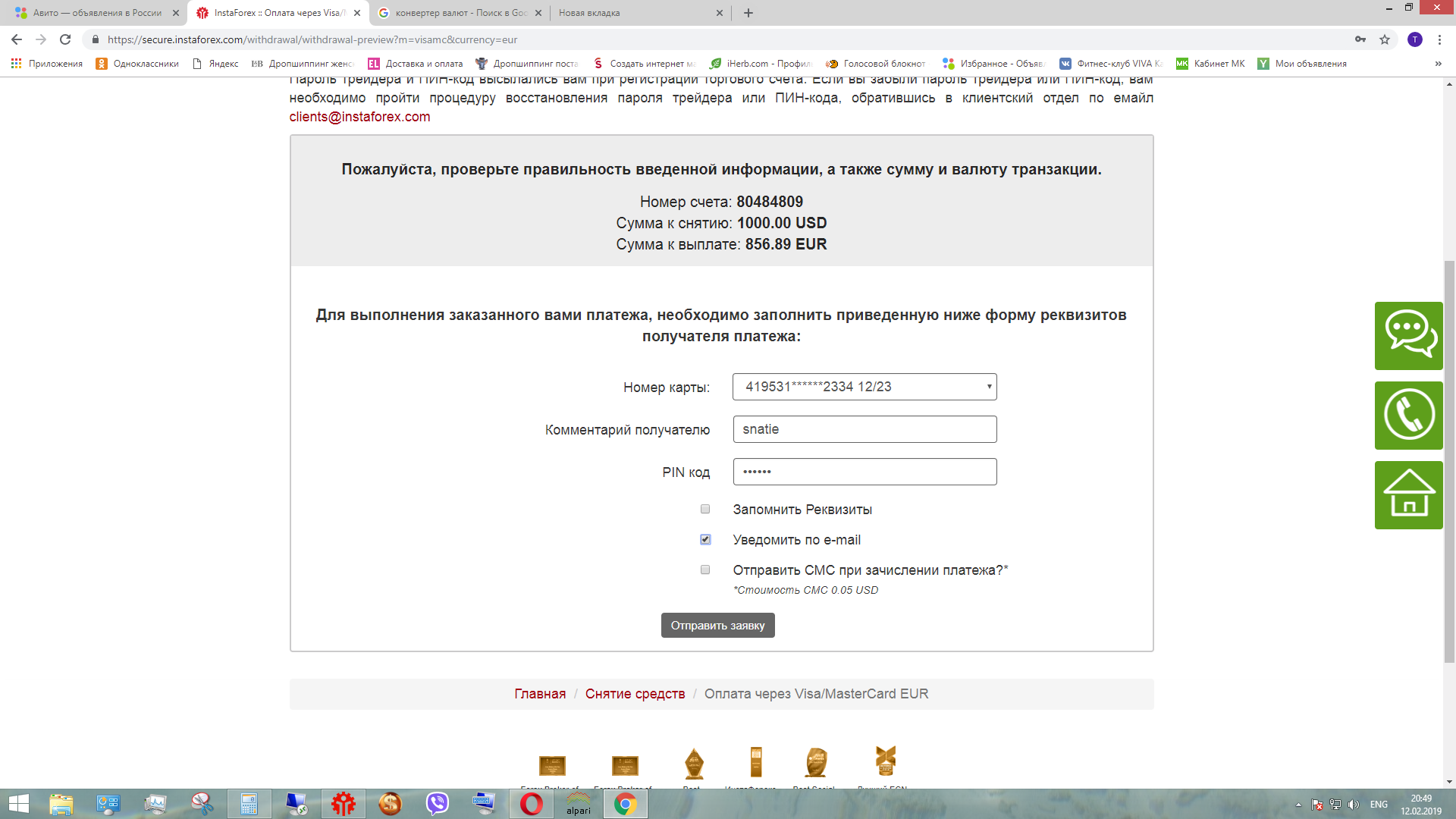Click the clients@instaforex.com email link
This screenshot has height=819, width=1456.
pyautogui.click(x=359, y=117)
